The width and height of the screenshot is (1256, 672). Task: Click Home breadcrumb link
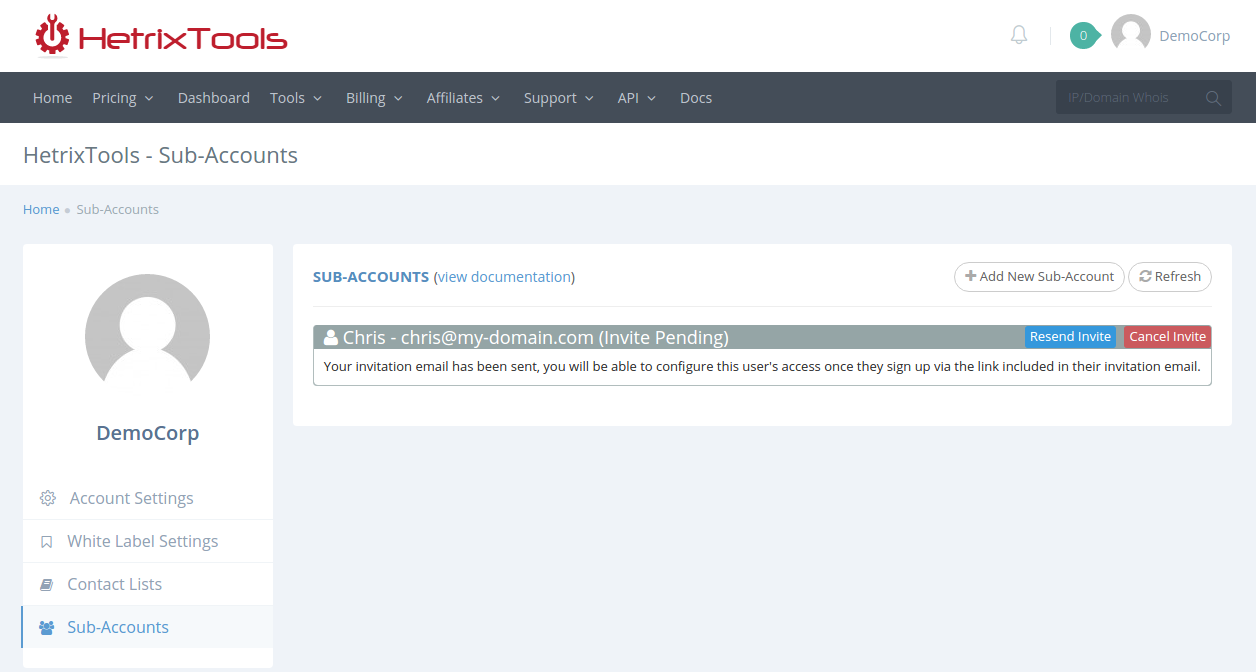click(x=41, y=209)
